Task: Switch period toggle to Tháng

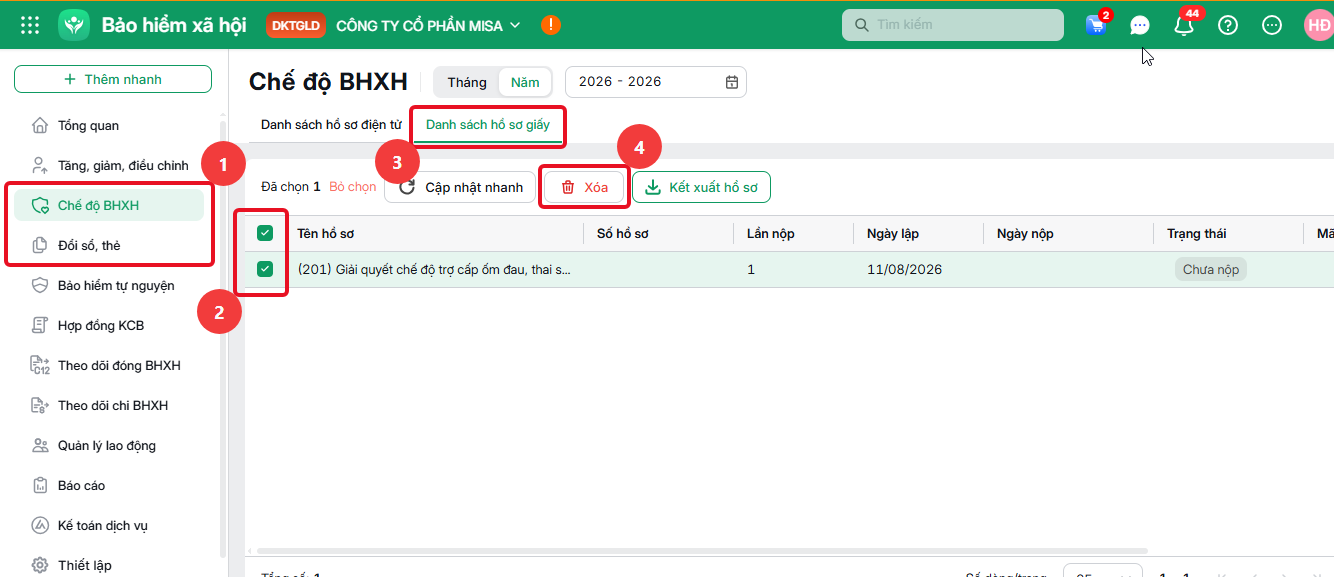Action: pos(467,82)
